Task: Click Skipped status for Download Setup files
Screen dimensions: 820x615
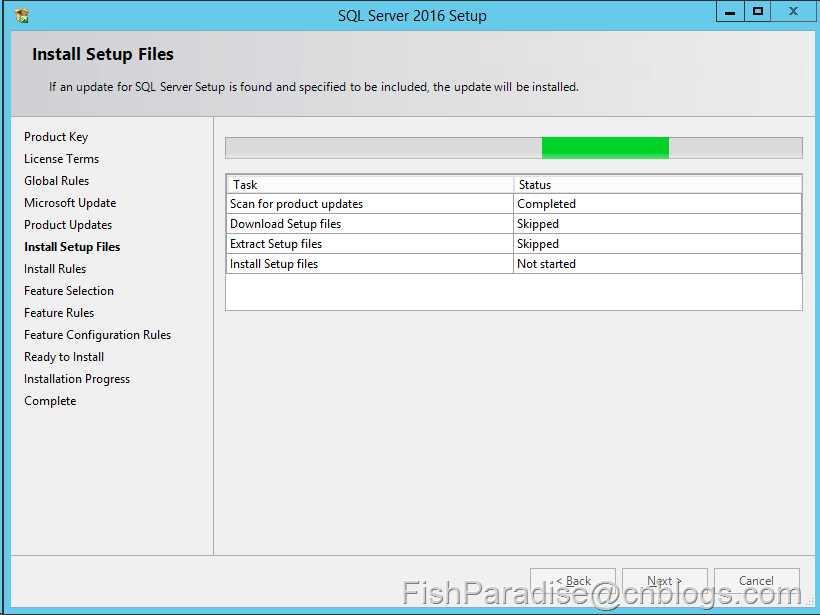Action: click(x=657, y=224)
